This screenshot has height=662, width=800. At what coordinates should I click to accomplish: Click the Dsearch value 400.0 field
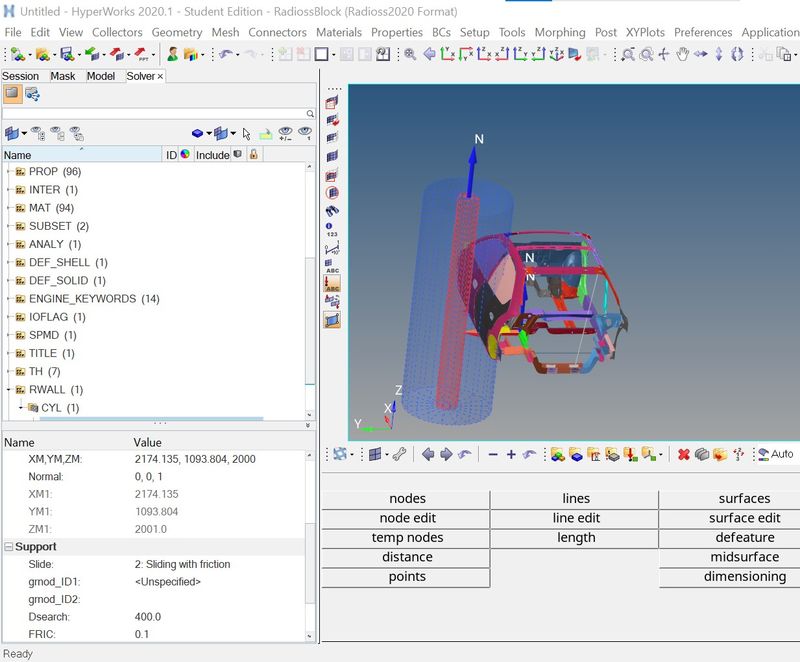[218, 617]
